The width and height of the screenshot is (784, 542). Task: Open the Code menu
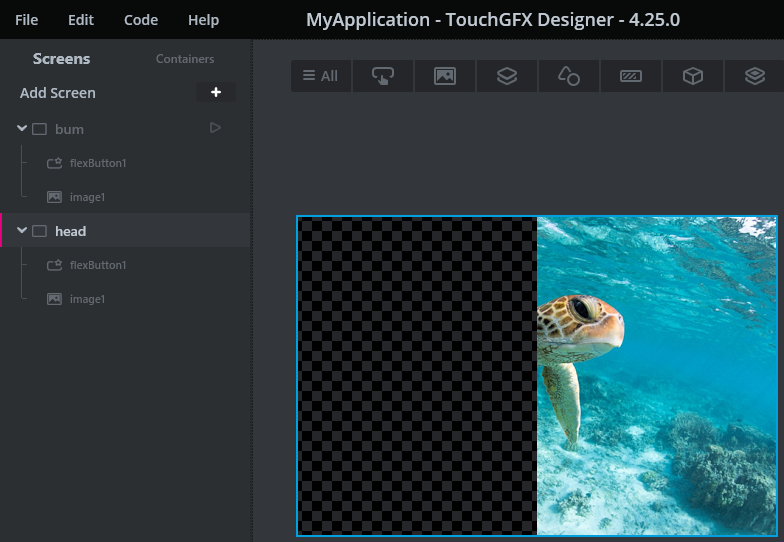click(141, 20)
